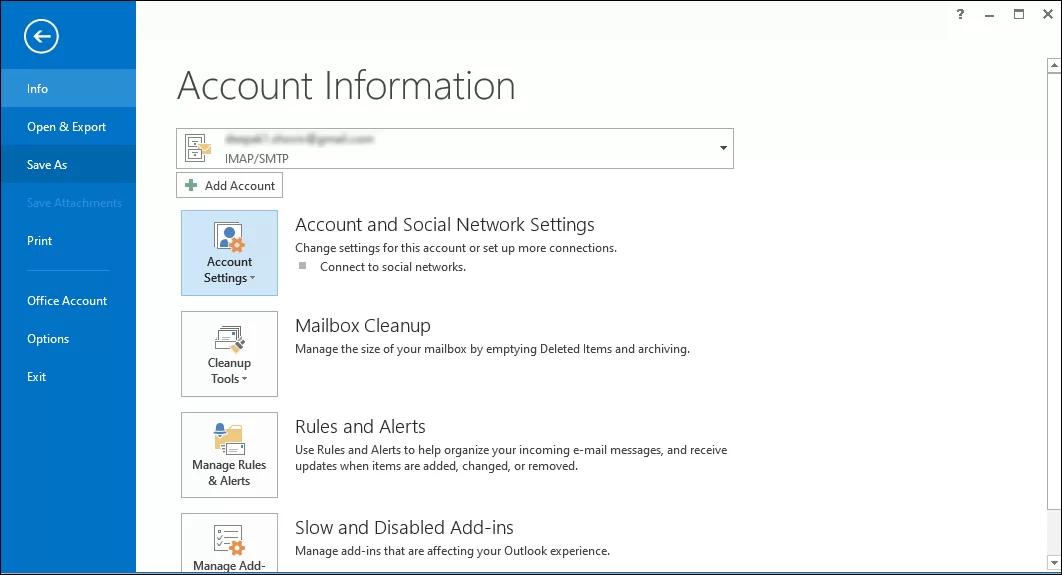Image resolution: width=1062 pixels, height=575 pixels.
Task: Choose Save As in sidebar
Action: (68, 165)
